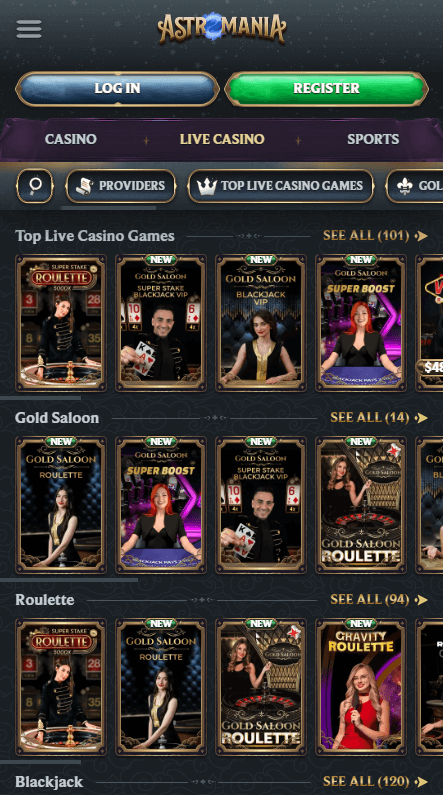Open Providers filter with scroll icon
This screenshot has height=795, width=443.
(121, 186)
